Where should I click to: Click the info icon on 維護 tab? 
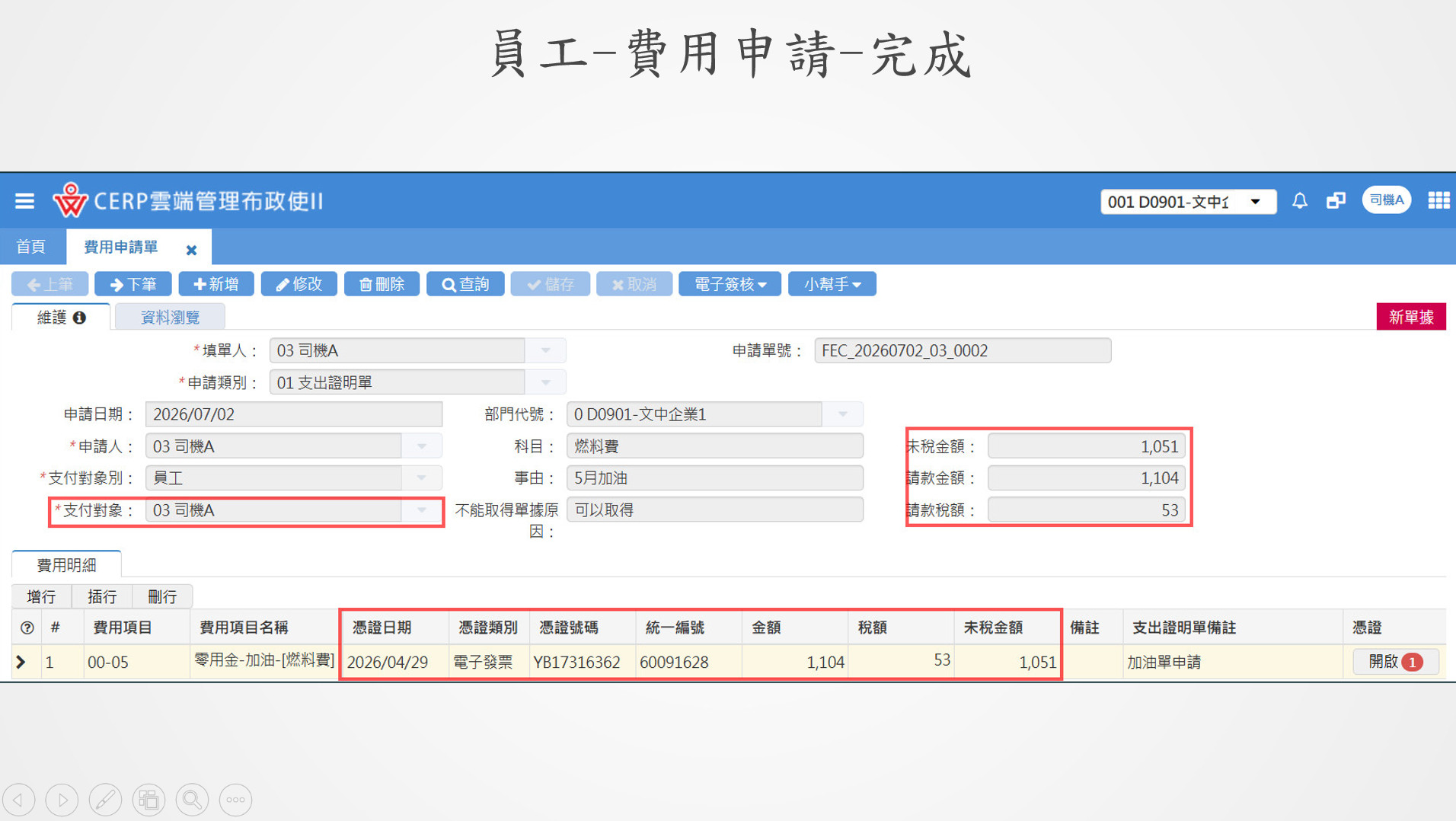point(79,318)
